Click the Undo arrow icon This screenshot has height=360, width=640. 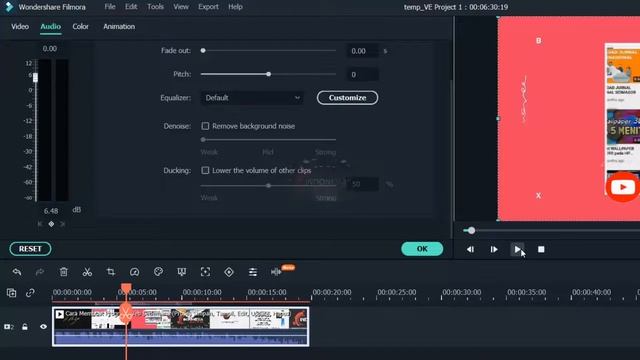pyautogui.click(x=17, y=272)
